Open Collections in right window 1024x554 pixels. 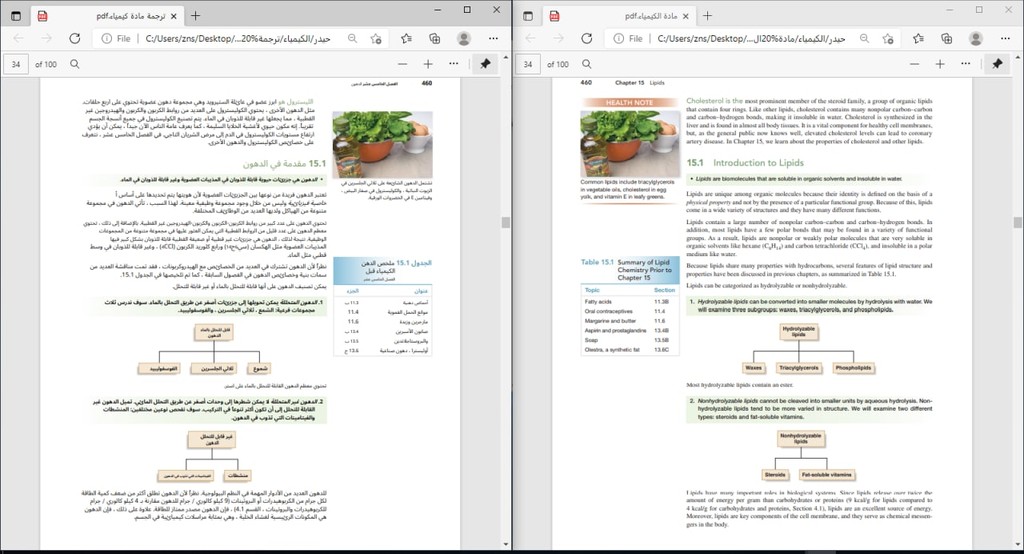(x=946, y=39)
